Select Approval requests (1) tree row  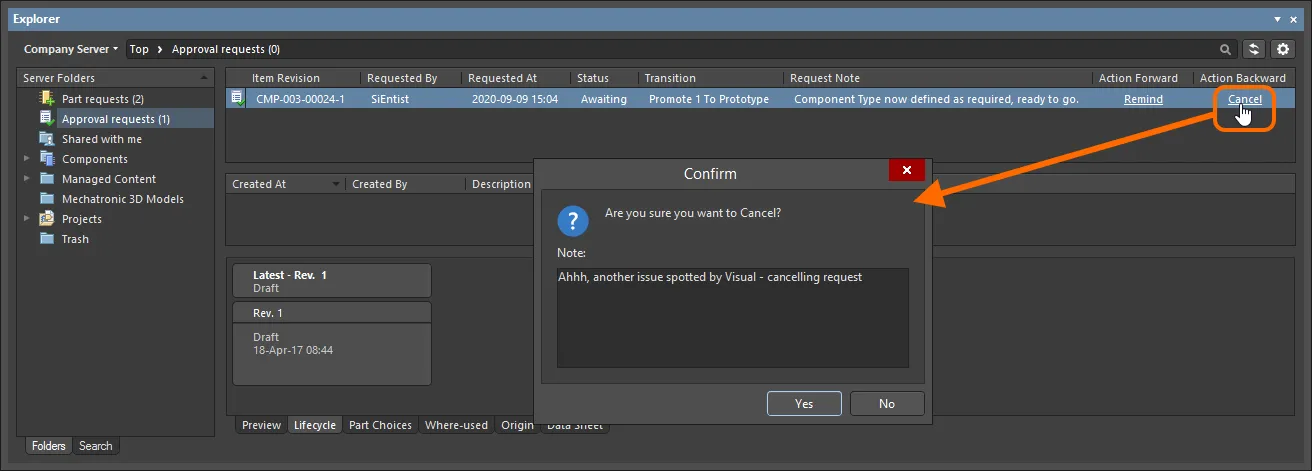tap(116, 119)
